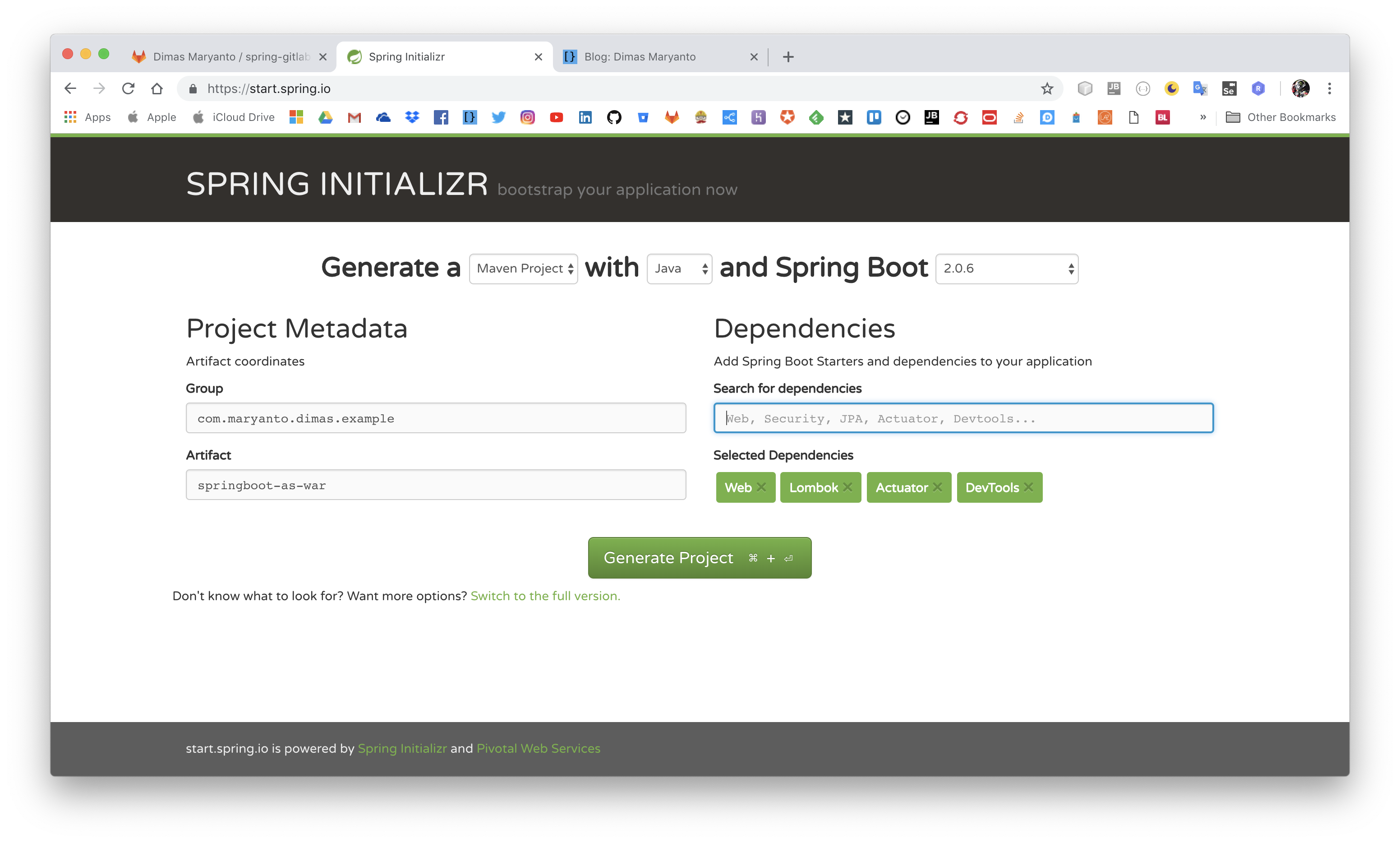Open a new browser tab
The height and width of the screenshot is (843, 1400).
click(x=788, y=57)
